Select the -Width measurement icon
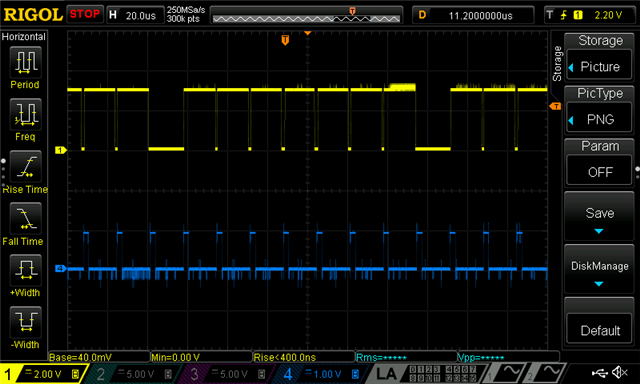 pos(26,322)
